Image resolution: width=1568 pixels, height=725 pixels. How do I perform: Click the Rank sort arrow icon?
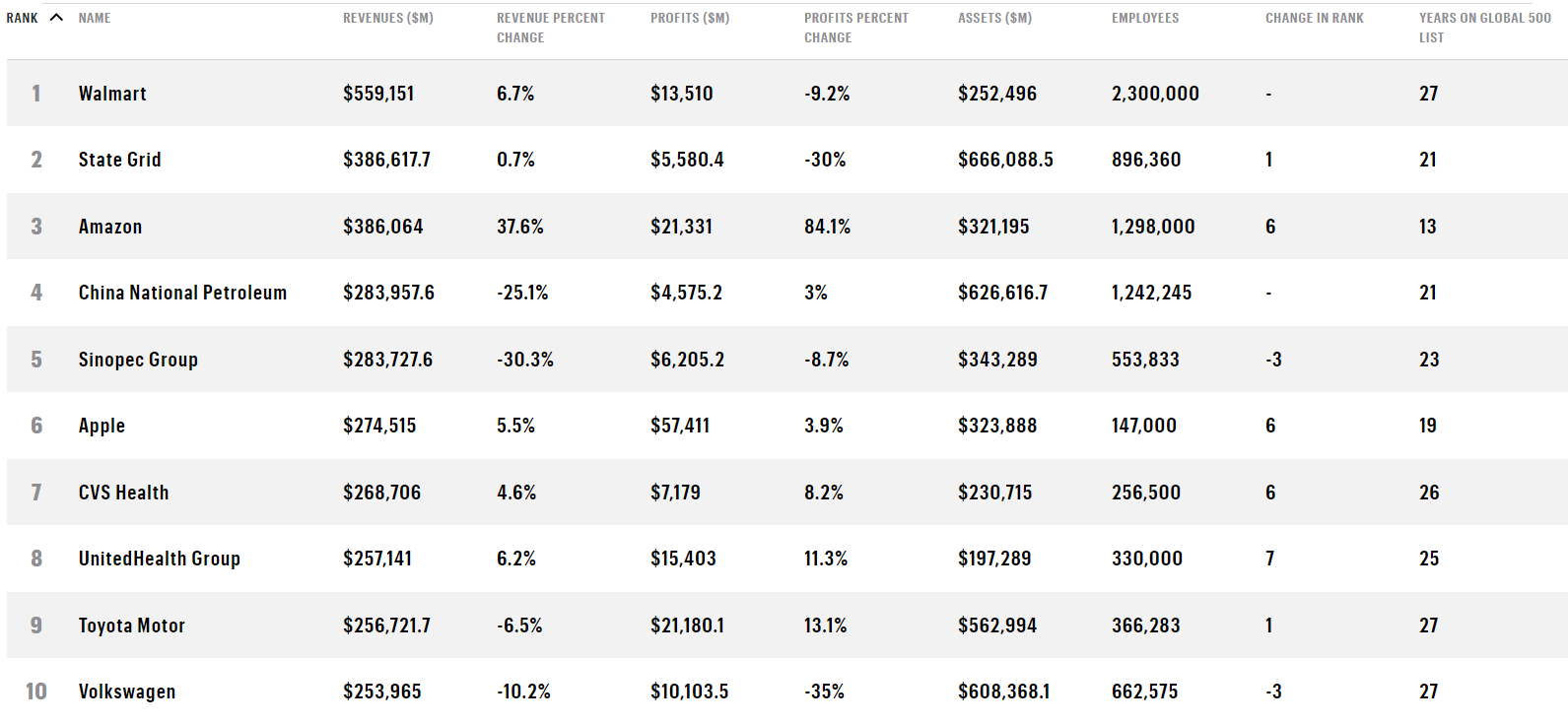(x=56, y=18)
